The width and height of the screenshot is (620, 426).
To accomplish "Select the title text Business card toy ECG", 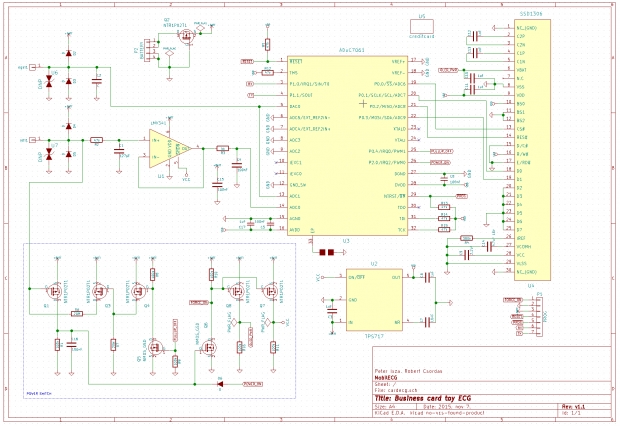I will (x=423, y=398).
